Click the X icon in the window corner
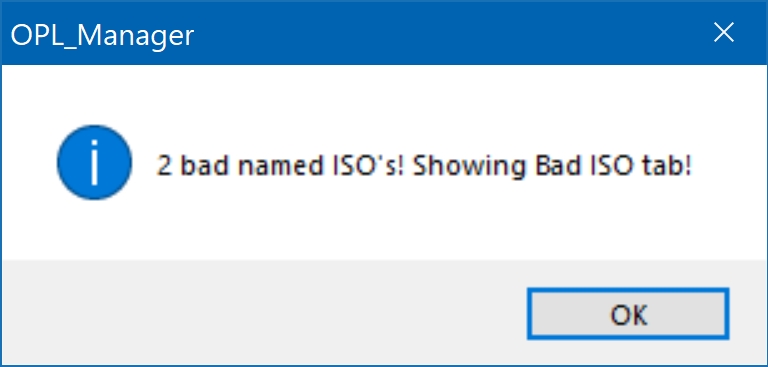The image size is (768, 367). [x=723, y=33]
